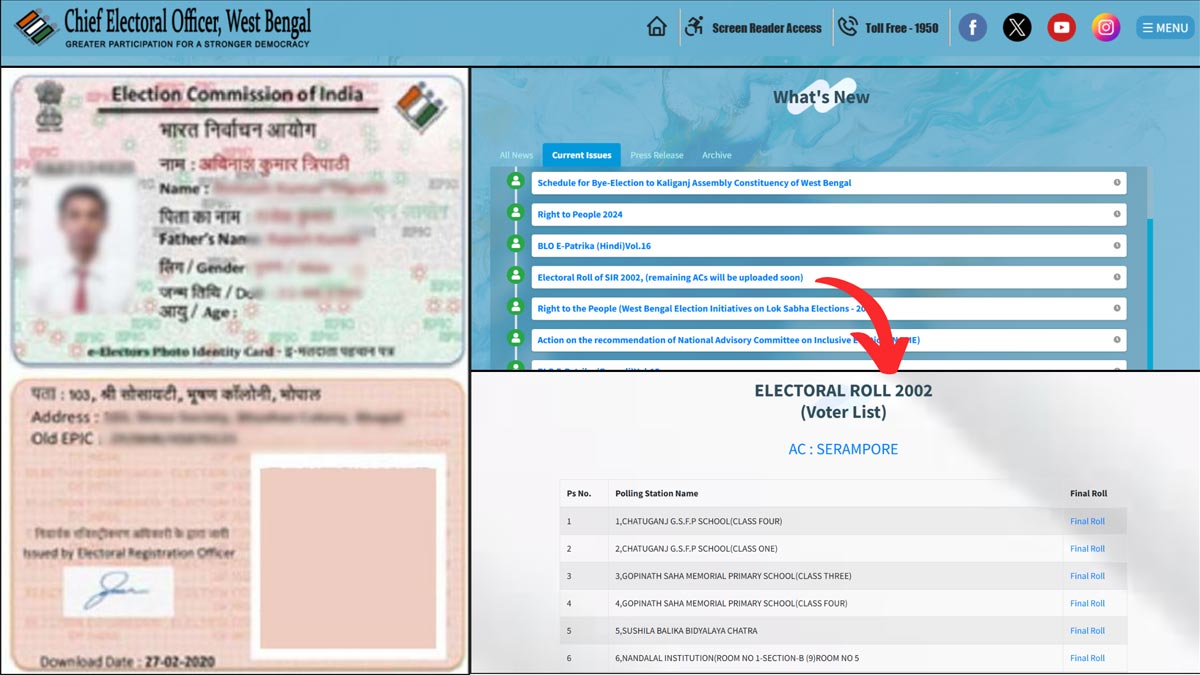Open Final Roll for Sushila Balika Bidyalaya
The width and height of the screenshot is (1200, 675).
pyautogui.click(x=1087, y=631)
